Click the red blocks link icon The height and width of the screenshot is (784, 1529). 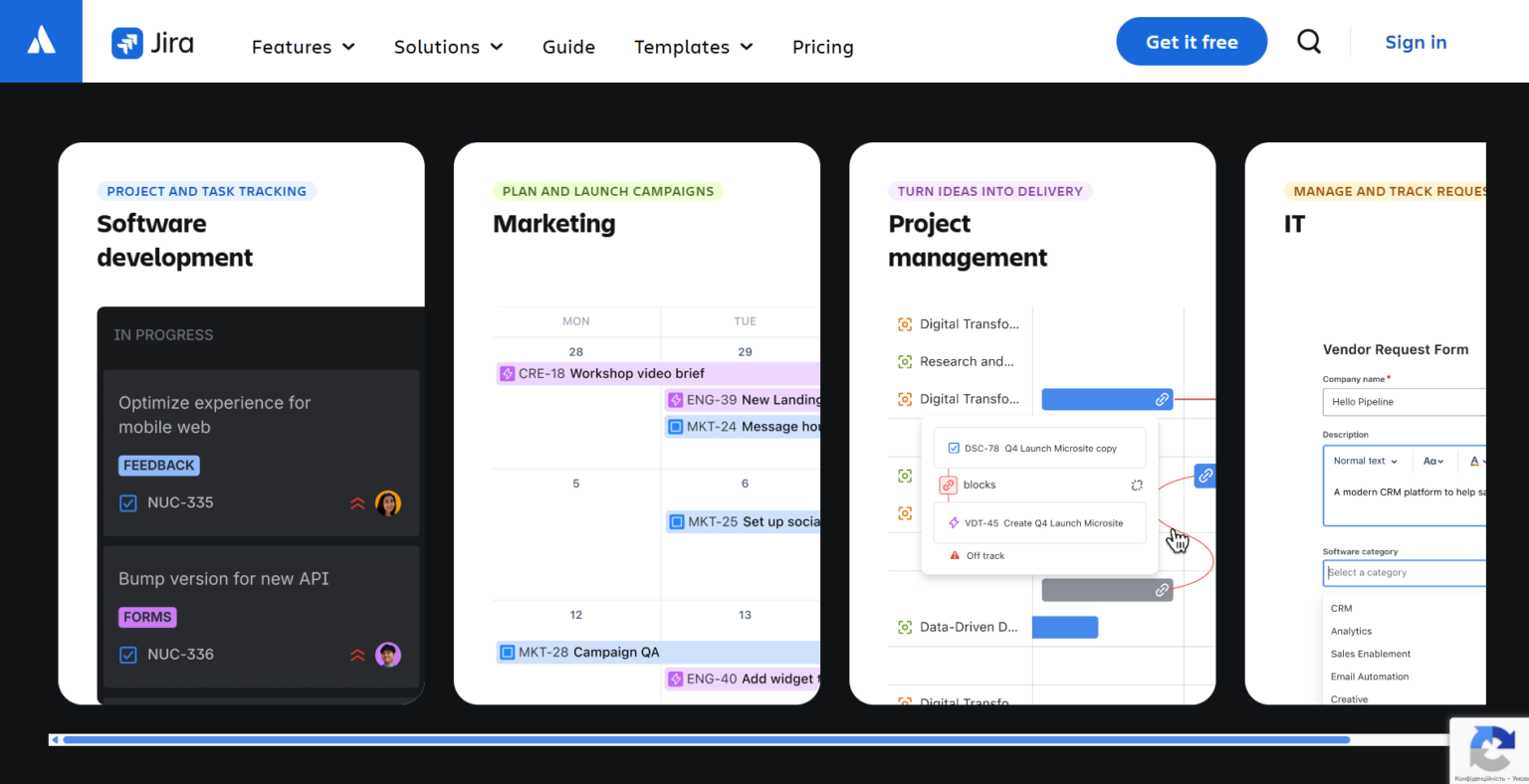click(948, 485)
